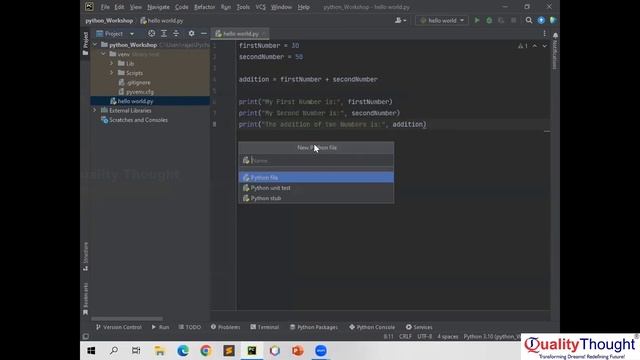Toggle Project side tool button

pos(85,43)
